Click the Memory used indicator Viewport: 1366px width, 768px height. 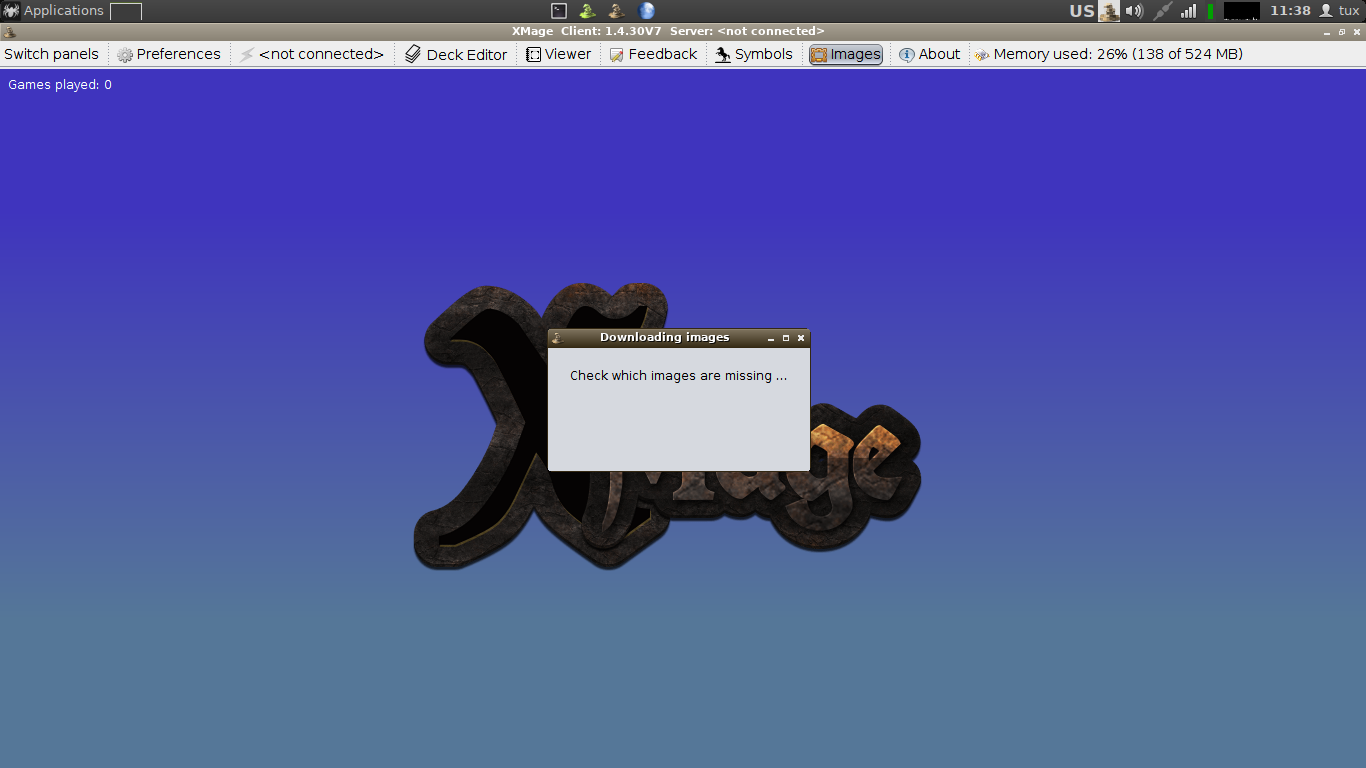1109,54
